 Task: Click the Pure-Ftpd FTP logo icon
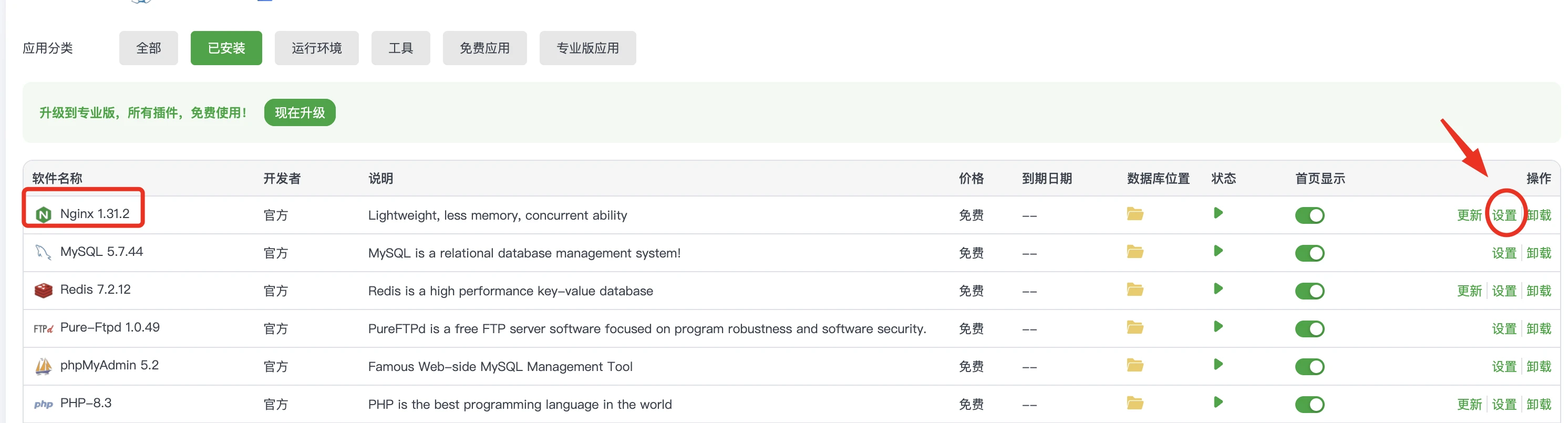(x=43, y=328)
